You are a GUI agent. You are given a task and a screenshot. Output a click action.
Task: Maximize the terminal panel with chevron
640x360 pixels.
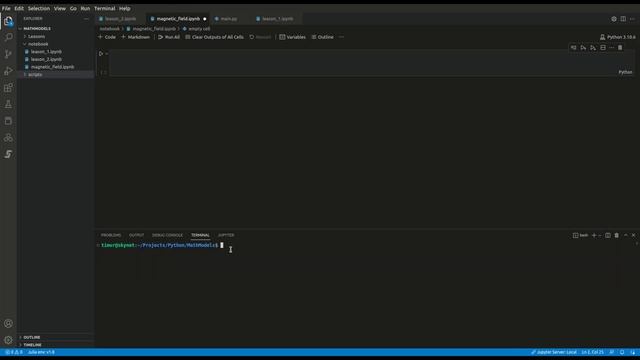[x=625, y=236]
